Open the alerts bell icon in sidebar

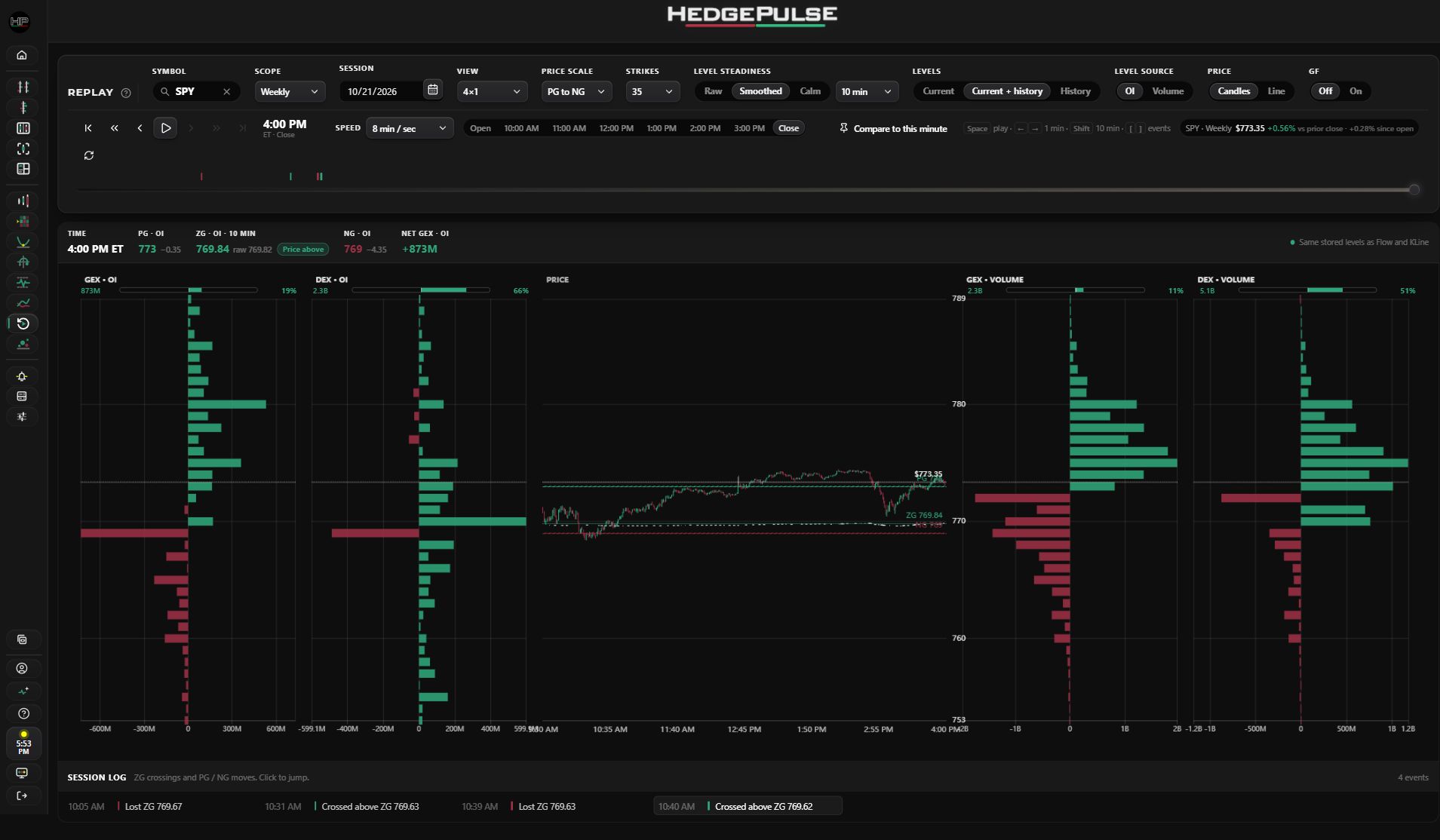point(22,376)
